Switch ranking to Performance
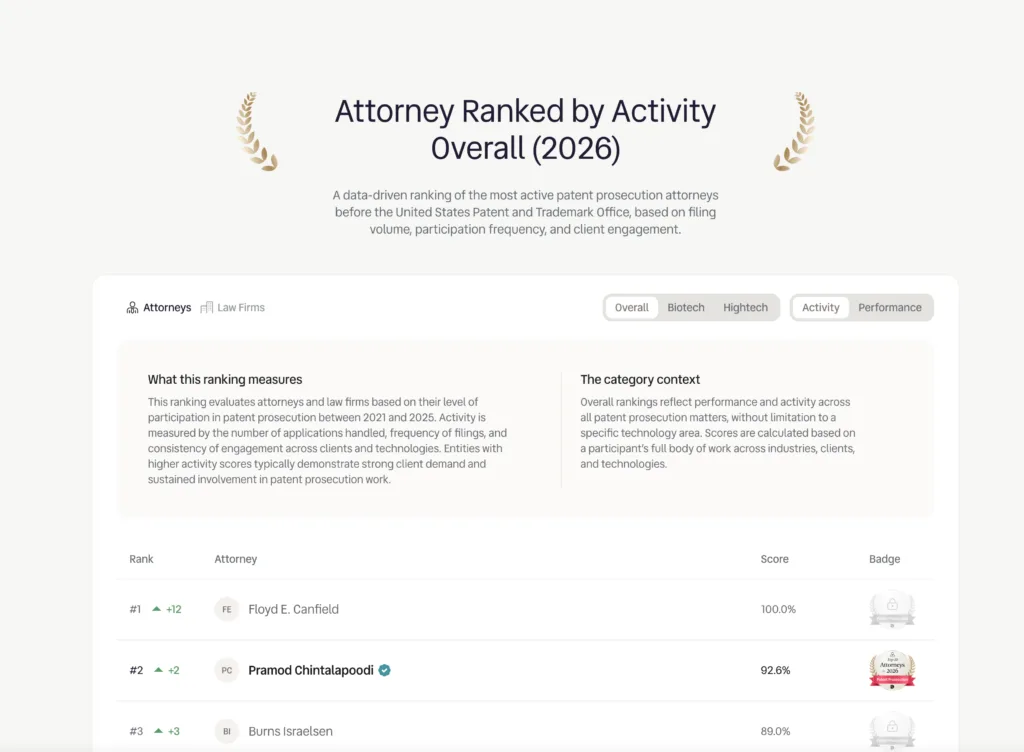The image size is (1024, 752). (x=889, y=308)
